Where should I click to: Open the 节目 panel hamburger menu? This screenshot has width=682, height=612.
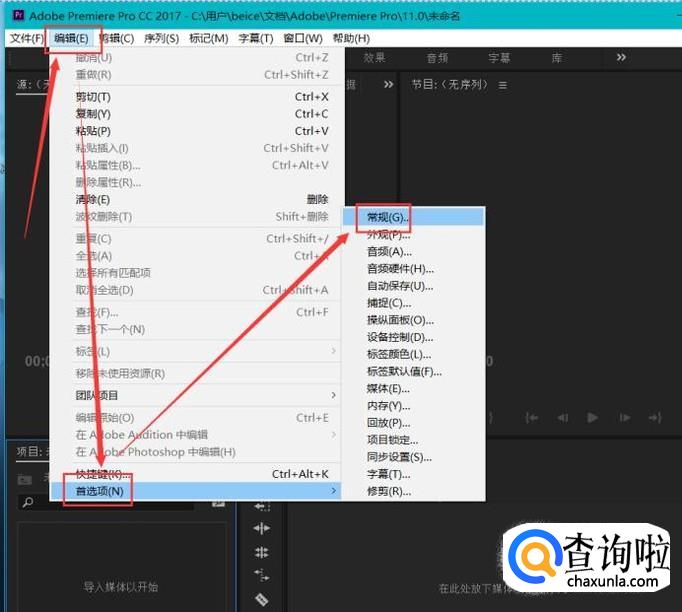click(503, 85)
